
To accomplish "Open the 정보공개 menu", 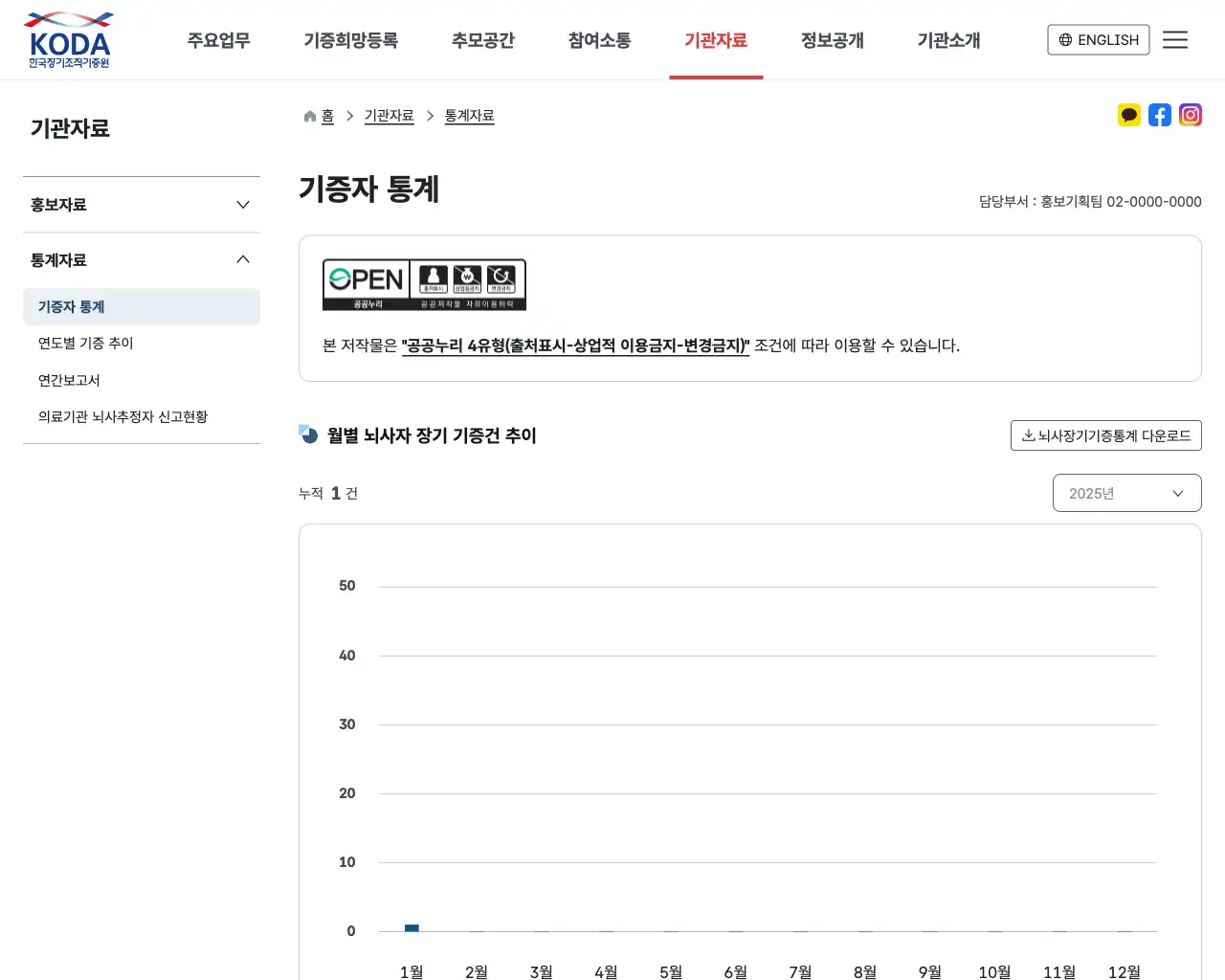I will tap(832, 40).
